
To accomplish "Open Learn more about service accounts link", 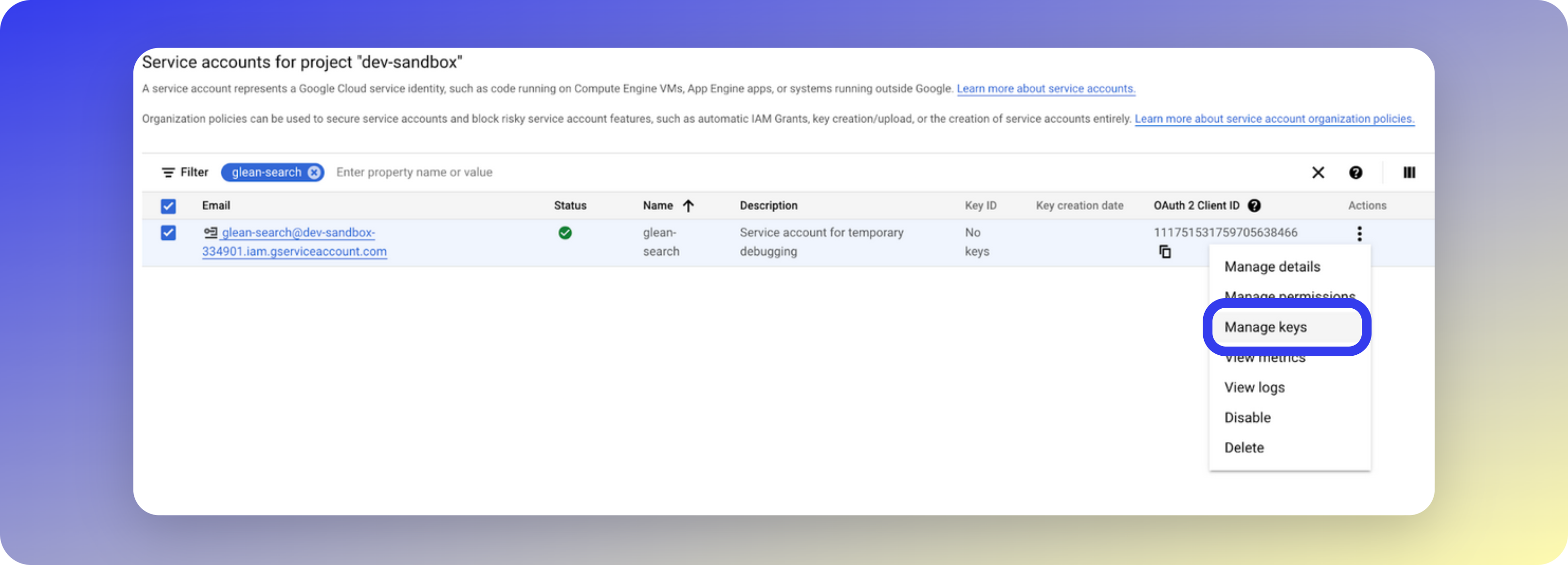I will 1045,88.
